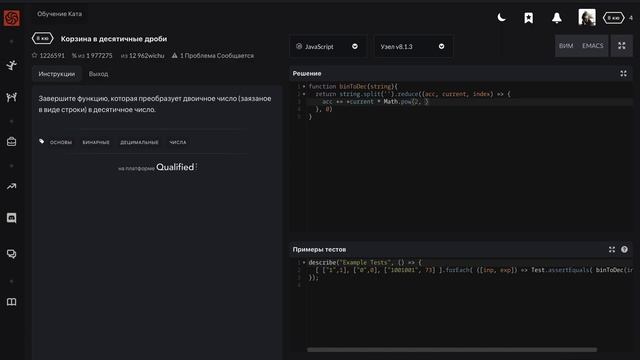Image resolution: width=640 pixels, height=360 pixels.
Task: Click in the describe Example Tests line
Action: pos(365,262)
